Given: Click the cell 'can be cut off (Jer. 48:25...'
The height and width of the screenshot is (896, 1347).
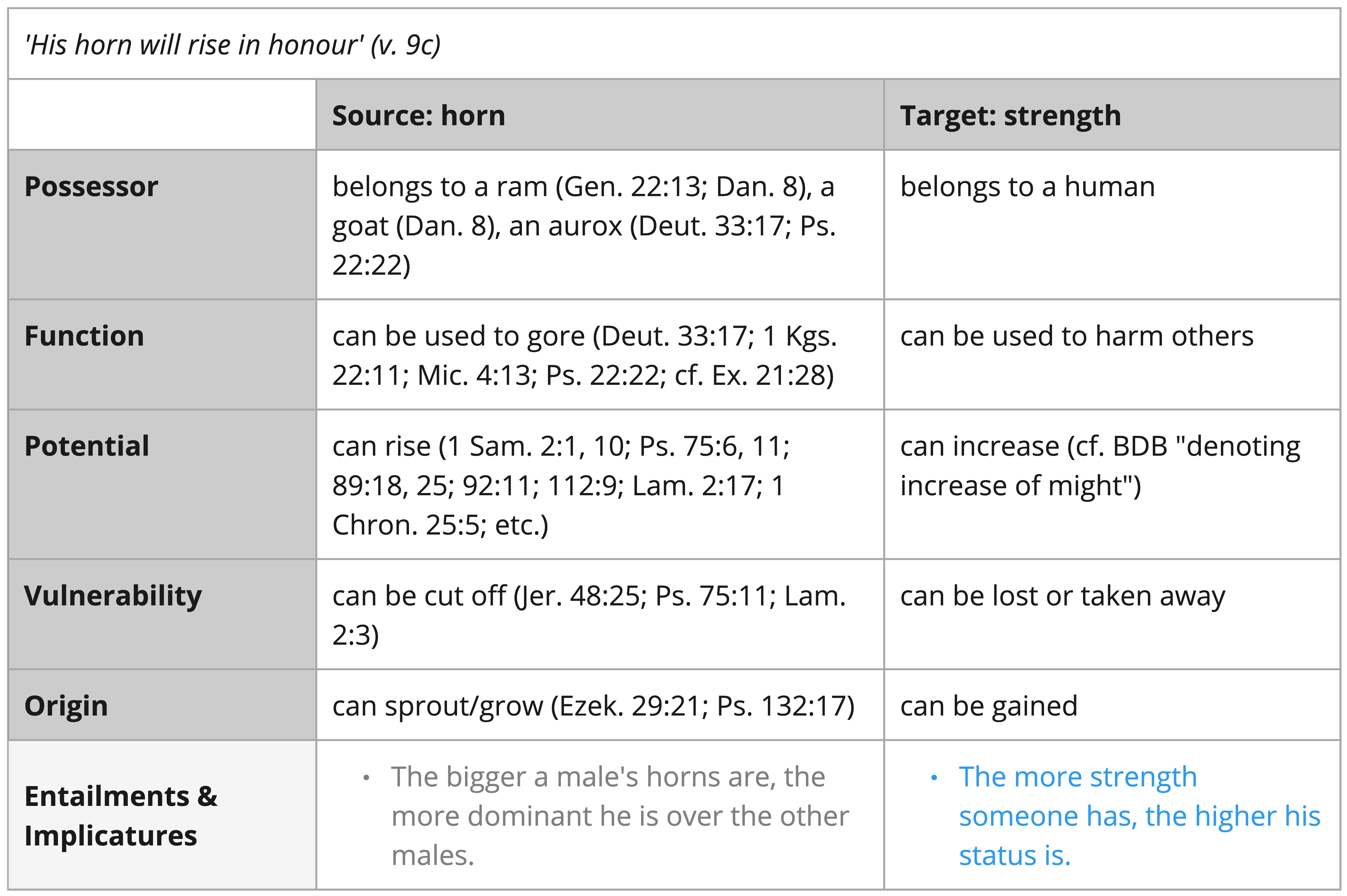Looking at the screenshot, I should click(599, 614).
